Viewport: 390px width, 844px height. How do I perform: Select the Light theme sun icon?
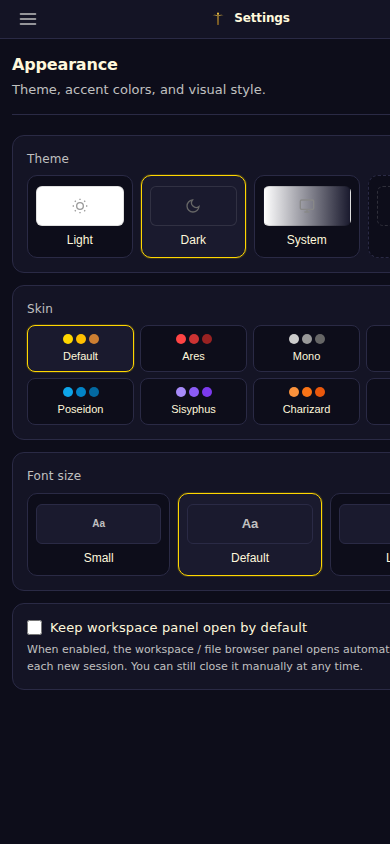[x=80, y=206]
